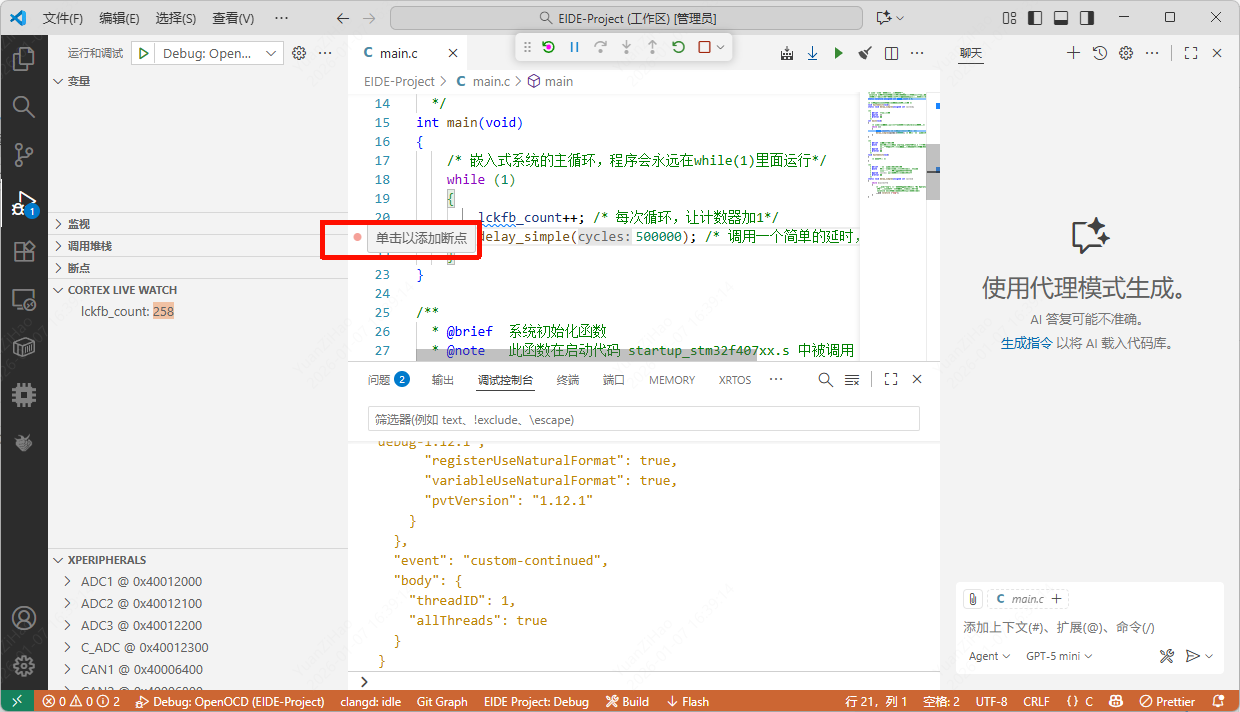Stop debugging with the red square

[705, 47]
